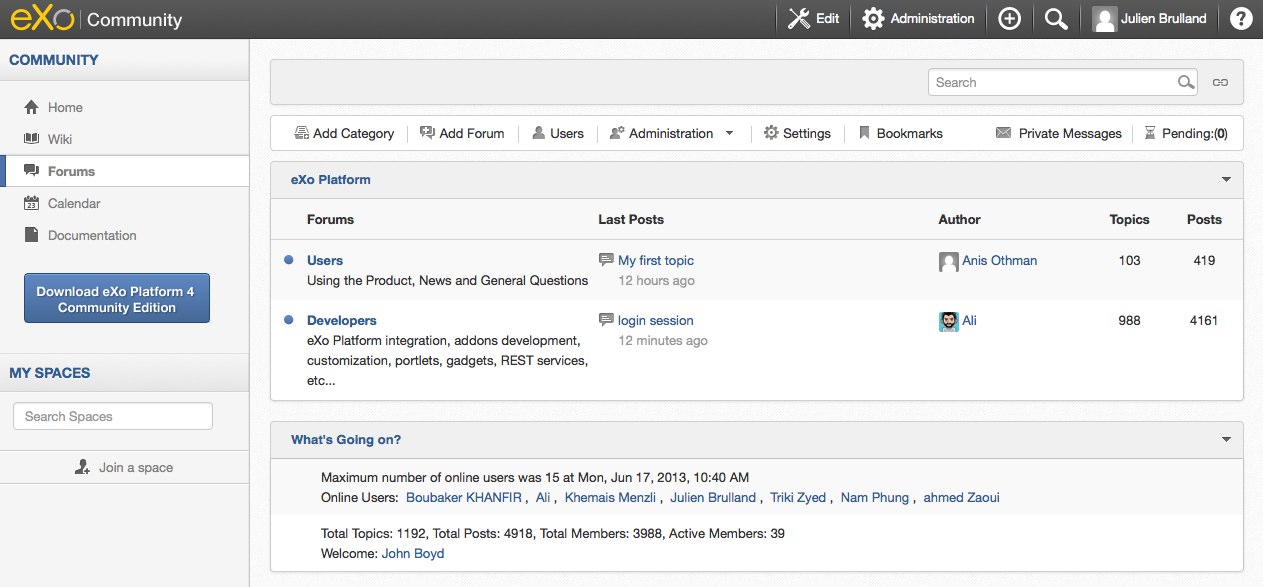Collapse the eXo Platform category

1226,180
